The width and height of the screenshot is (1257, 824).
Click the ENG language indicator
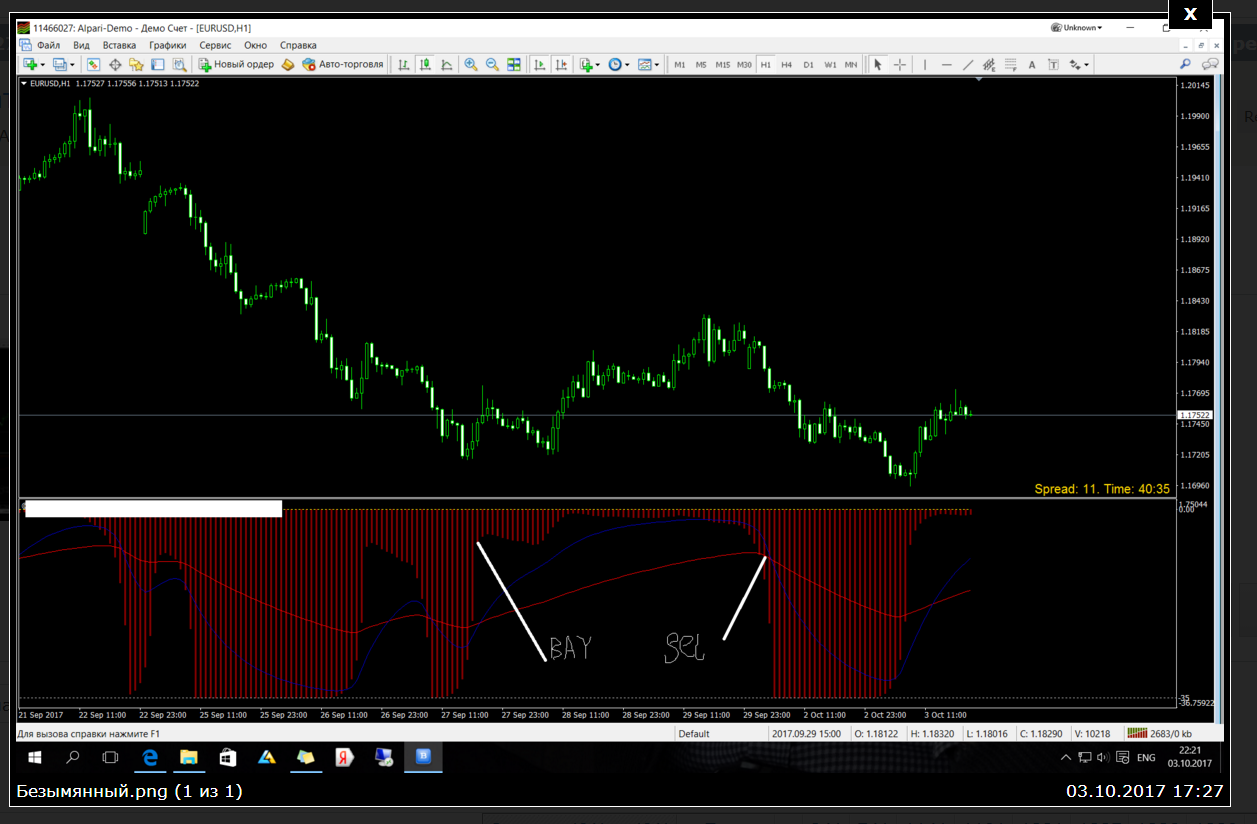[x=1146, y=757]
